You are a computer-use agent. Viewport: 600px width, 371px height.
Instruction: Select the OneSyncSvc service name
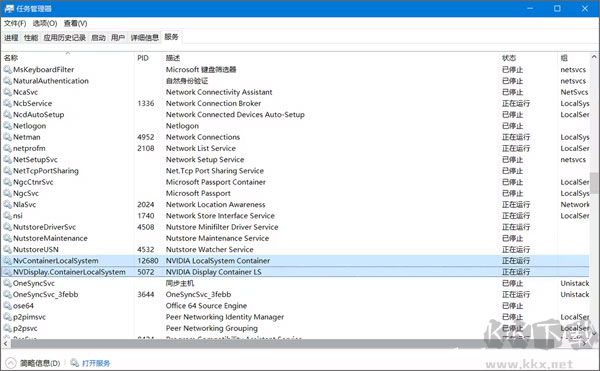(x=34, y=283)
